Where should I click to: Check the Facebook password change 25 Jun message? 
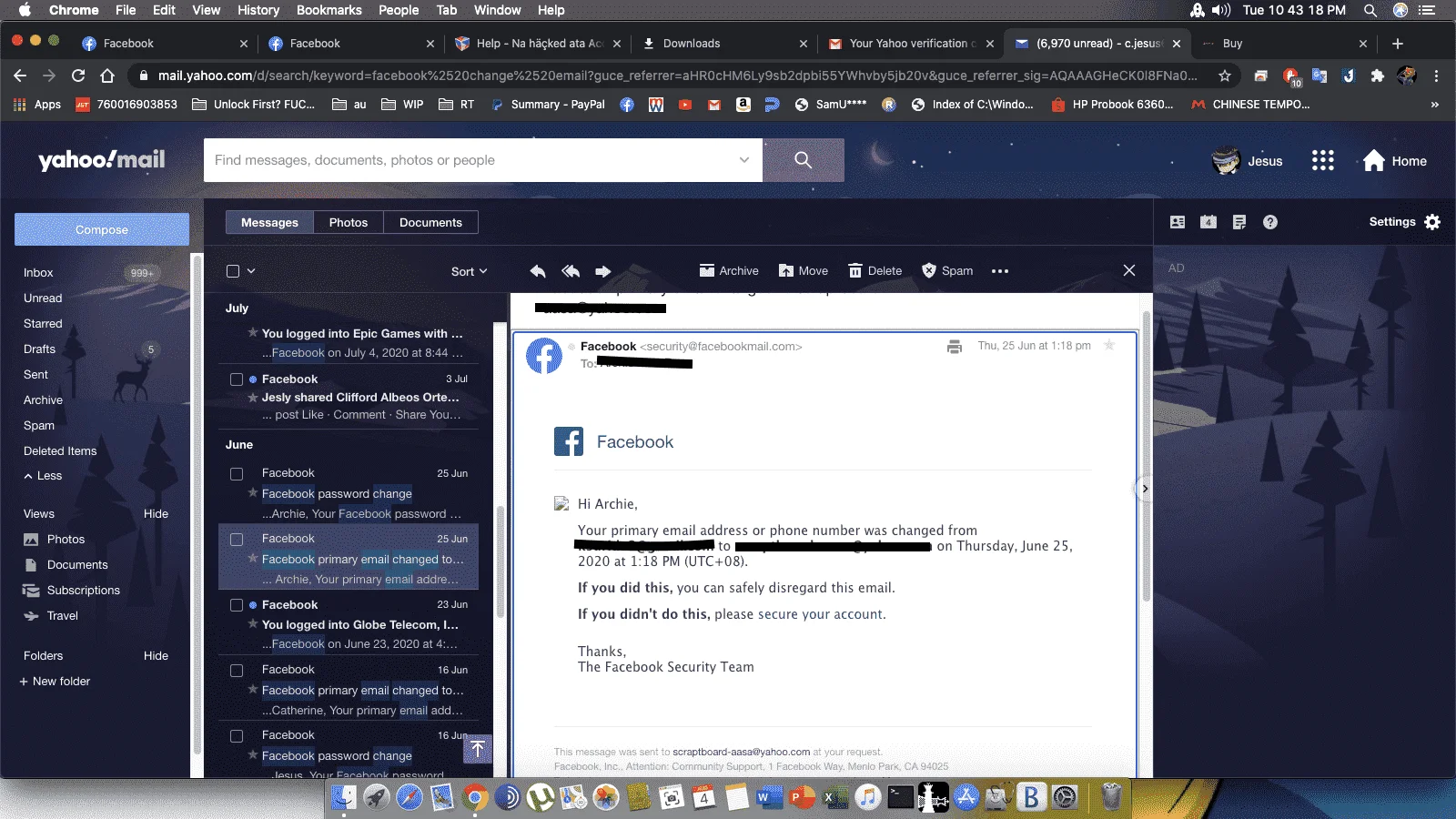(x=237, y=474)
